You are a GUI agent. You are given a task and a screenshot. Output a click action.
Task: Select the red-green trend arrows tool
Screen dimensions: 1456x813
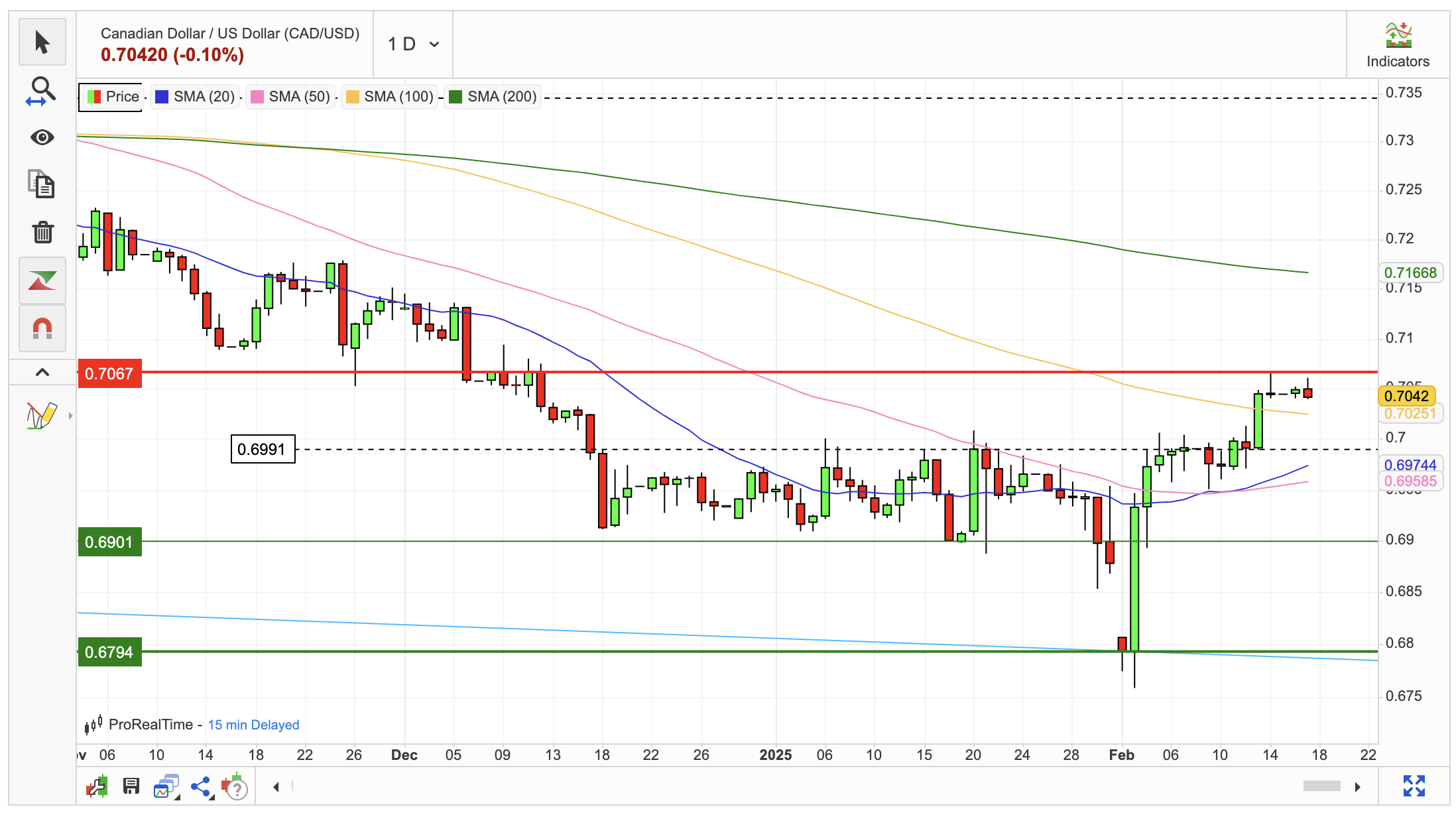(42, 281)
